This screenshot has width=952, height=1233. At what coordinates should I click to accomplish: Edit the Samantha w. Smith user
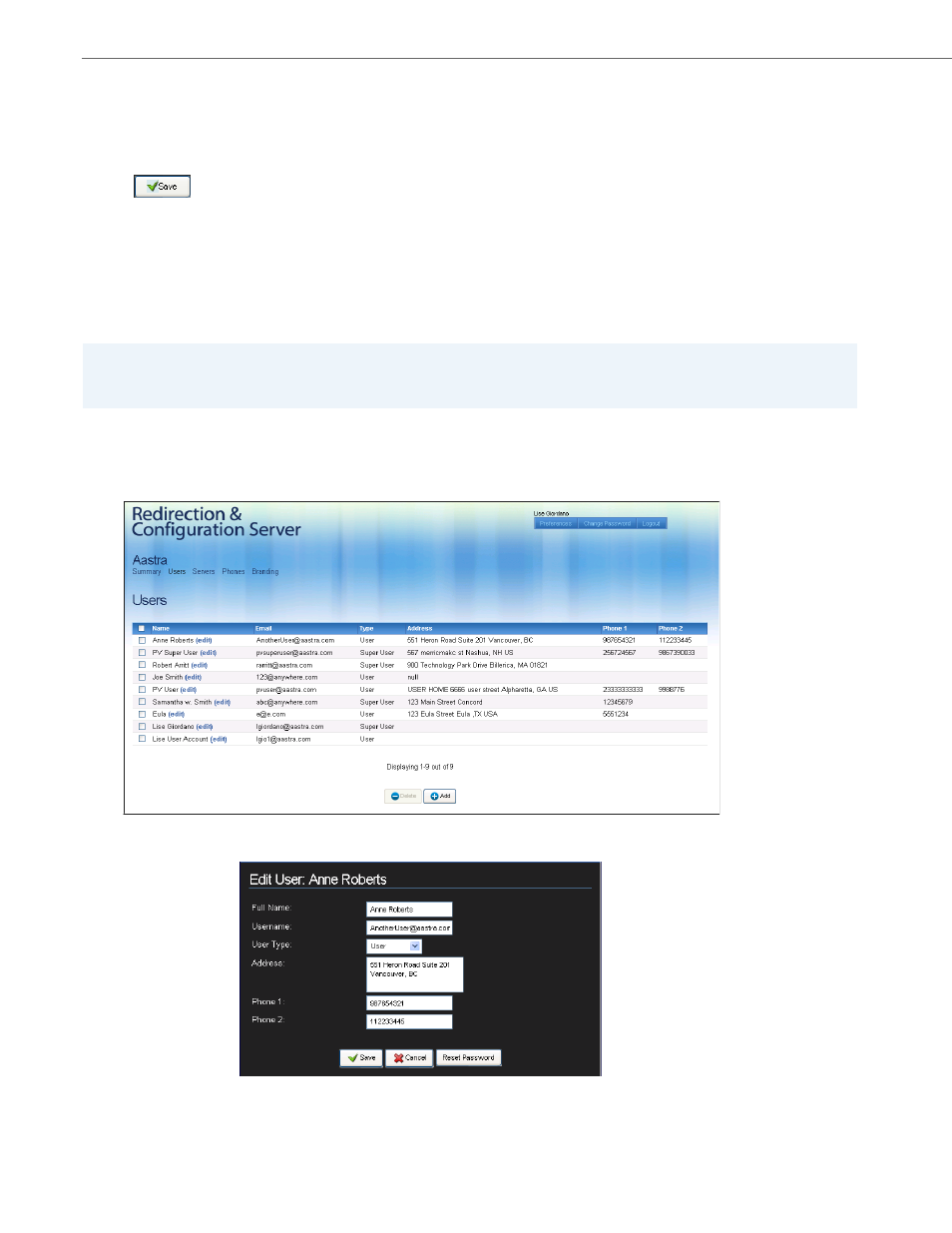tap(222, 702)
